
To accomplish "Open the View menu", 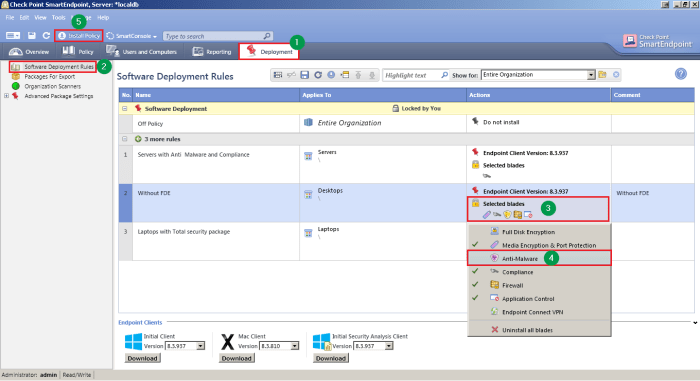I will click(x=40, y=17).
